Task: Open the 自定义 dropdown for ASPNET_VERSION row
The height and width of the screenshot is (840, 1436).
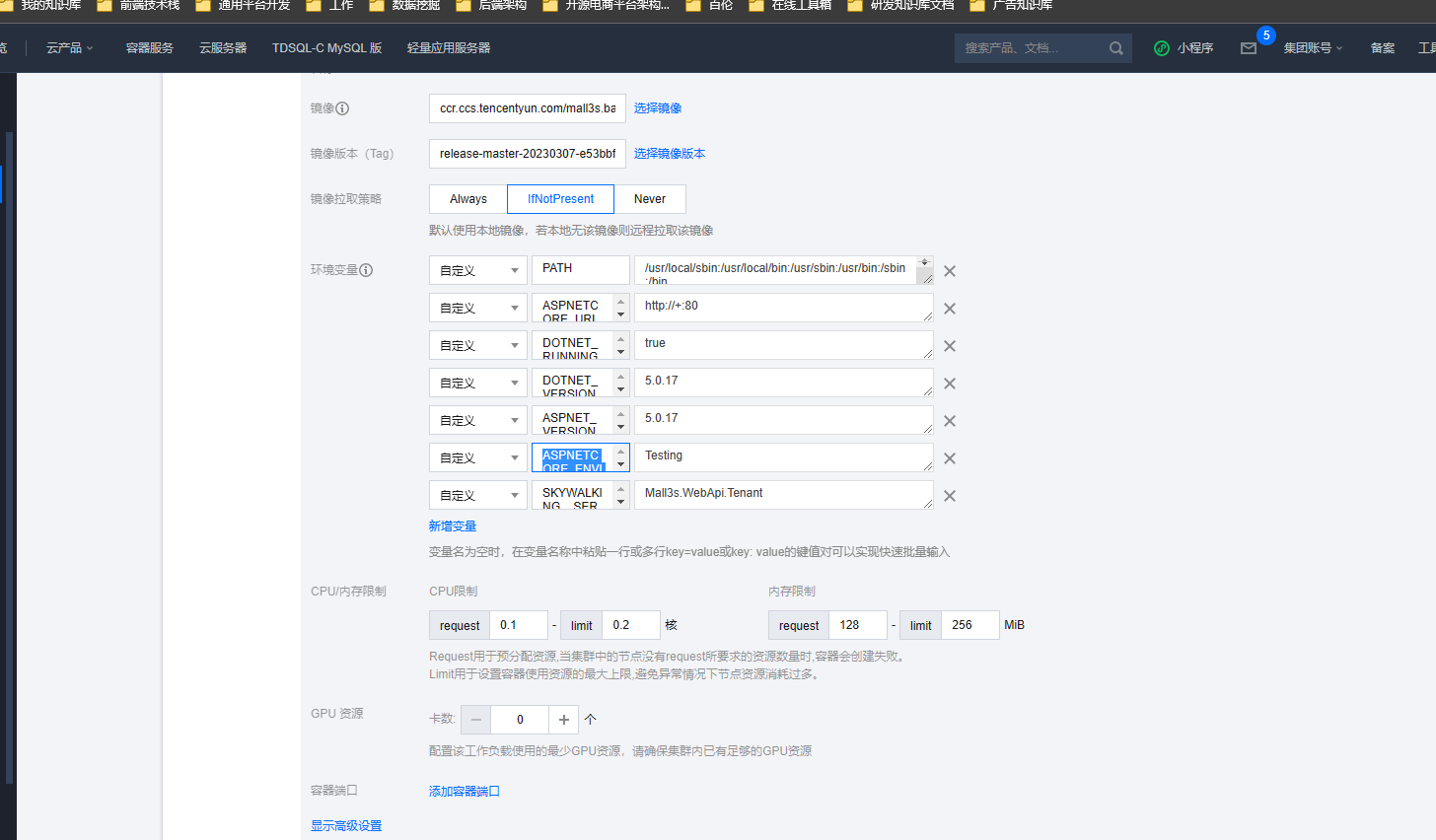Action: pos(478,420)
